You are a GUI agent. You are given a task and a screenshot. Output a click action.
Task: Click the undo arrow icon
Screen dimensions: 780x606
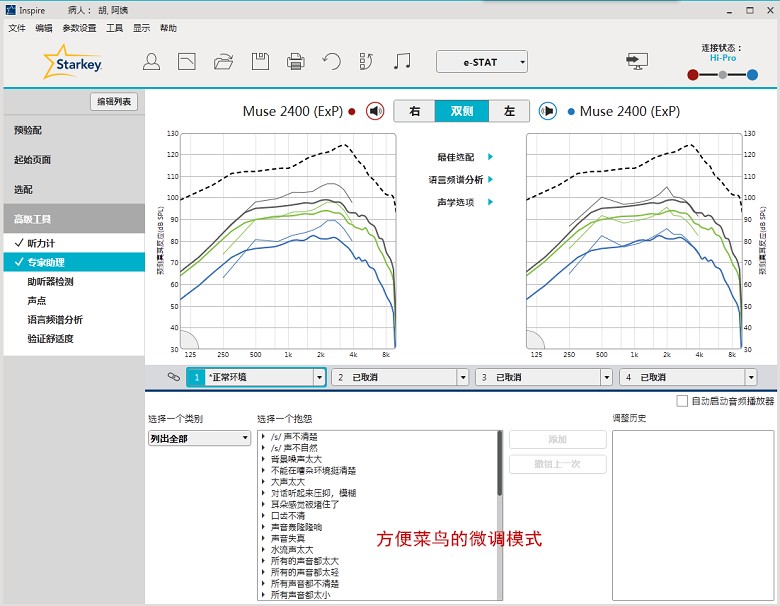331,62
